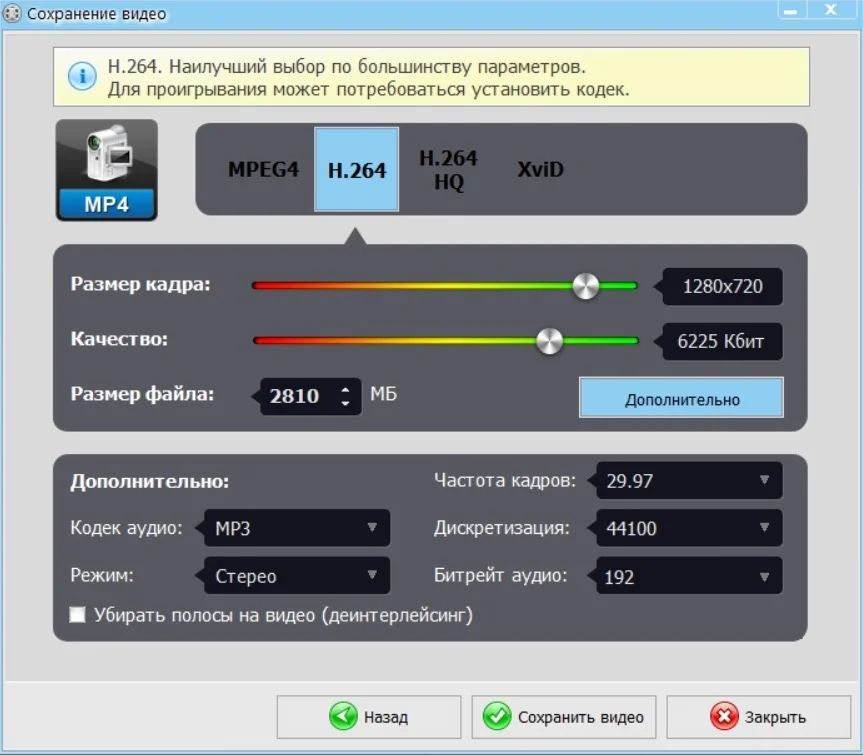Click the Качество slider handle
The width and height of the screenshot is (863, 755).
(x=549, y=341)
